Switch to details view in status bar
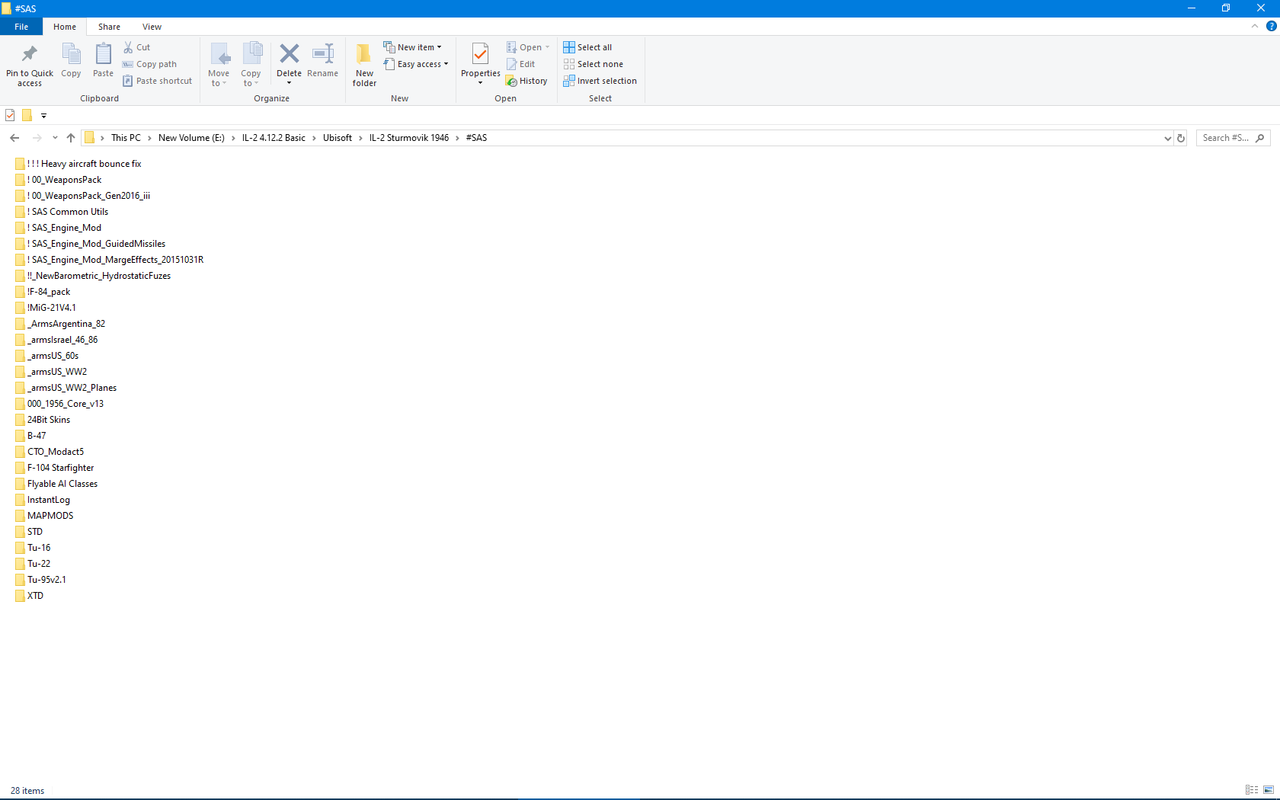1280x800 pixels. coord(1252,790)
